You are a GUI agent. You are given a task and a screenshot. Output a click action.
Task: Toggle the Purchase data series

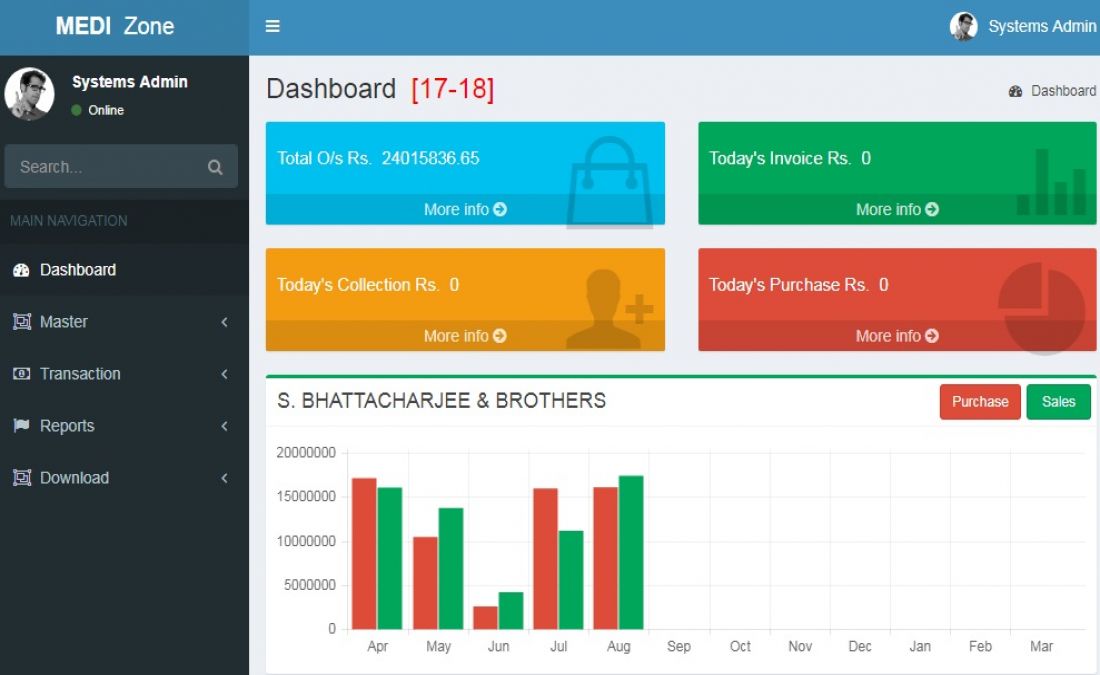(980, 401)
